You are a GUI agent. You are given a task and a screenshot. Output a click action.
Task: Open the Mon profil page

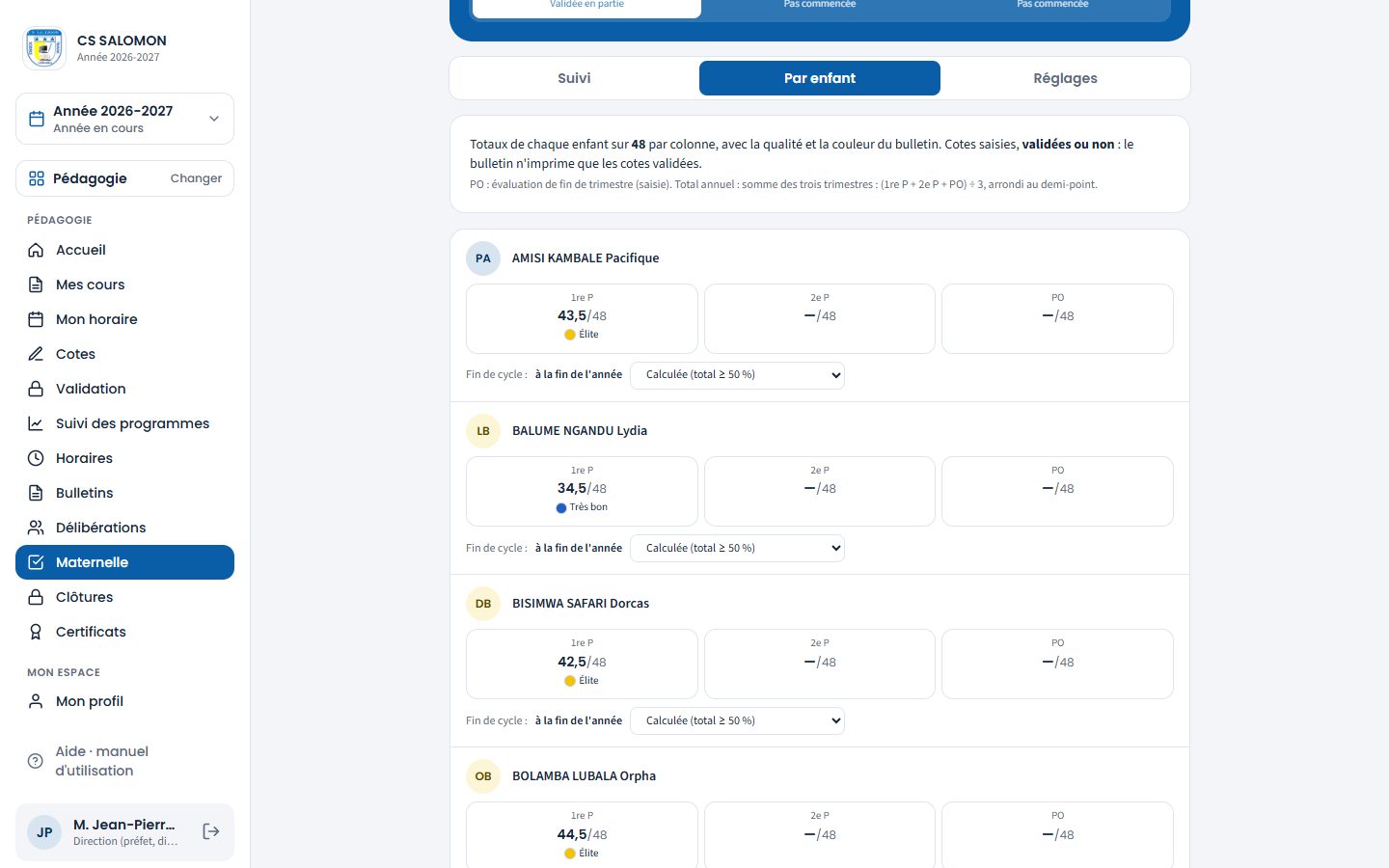pyautogui.click(x=124, y=701)
